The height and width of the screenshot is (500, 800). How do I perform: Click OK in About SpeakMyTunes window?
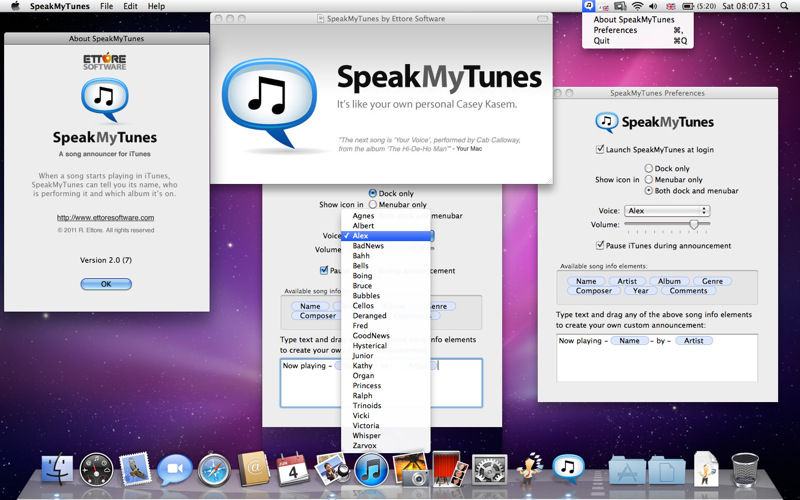pyautogui.click(x=106, y=284)
